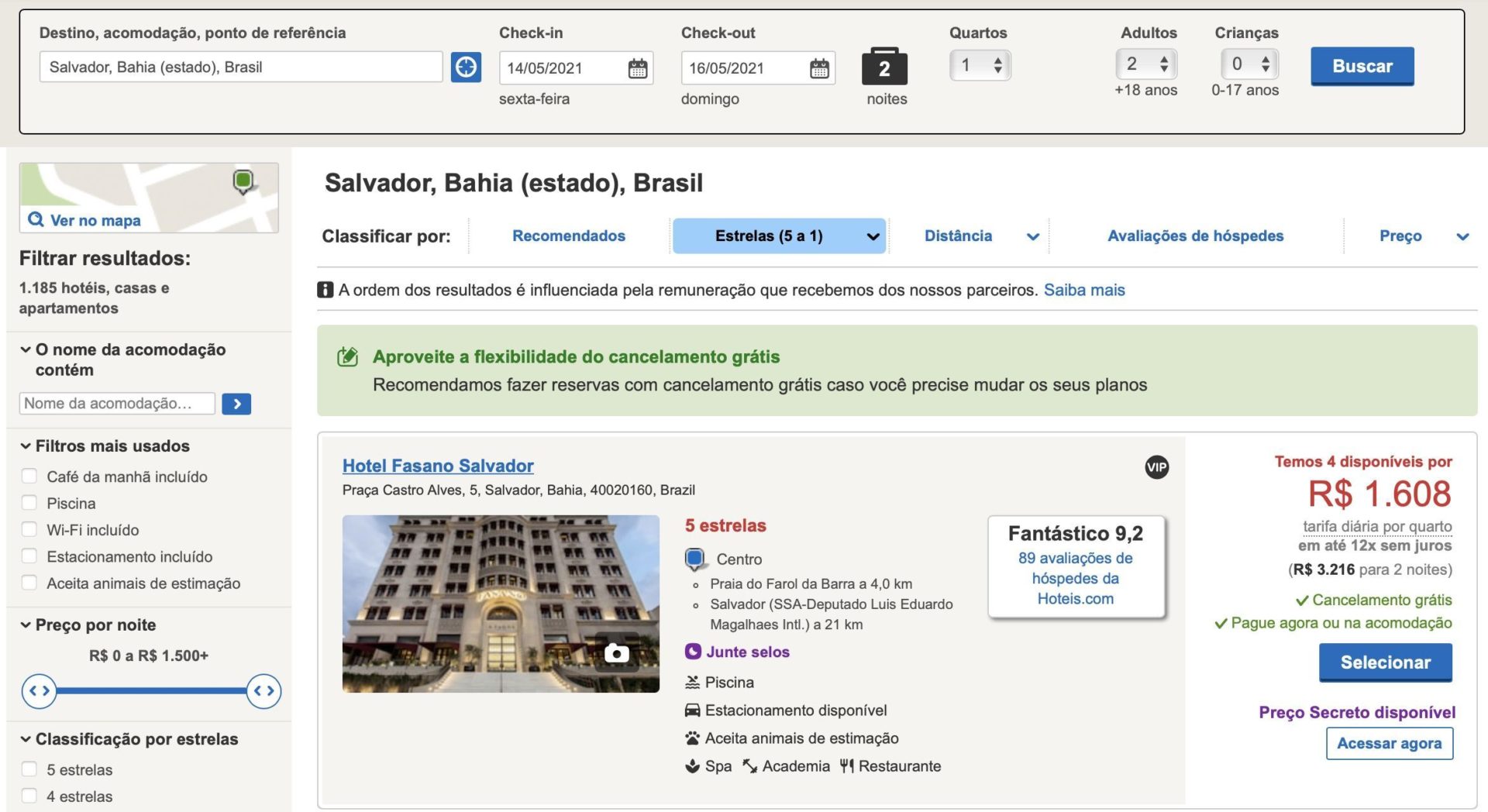Click the camera icon on hotel photo
This screenshot has width=1488, height=812.
tap(617, 652)
